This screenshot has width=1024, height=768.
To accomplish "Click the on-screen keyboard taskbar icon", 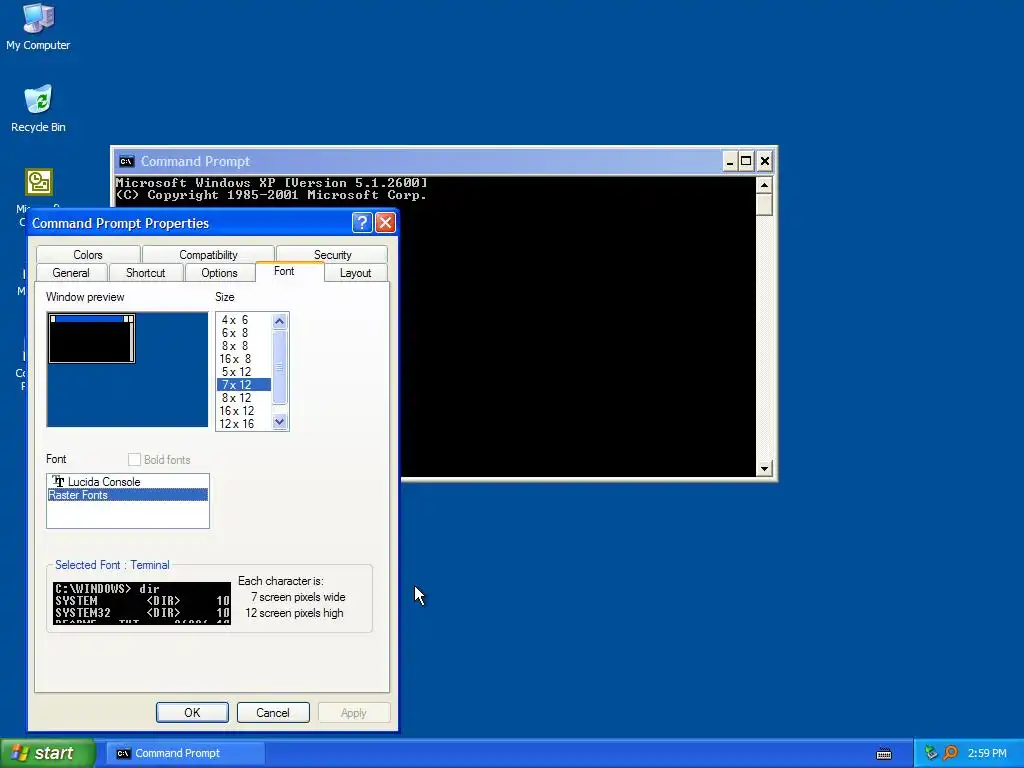I will click(x=884, y=754).
